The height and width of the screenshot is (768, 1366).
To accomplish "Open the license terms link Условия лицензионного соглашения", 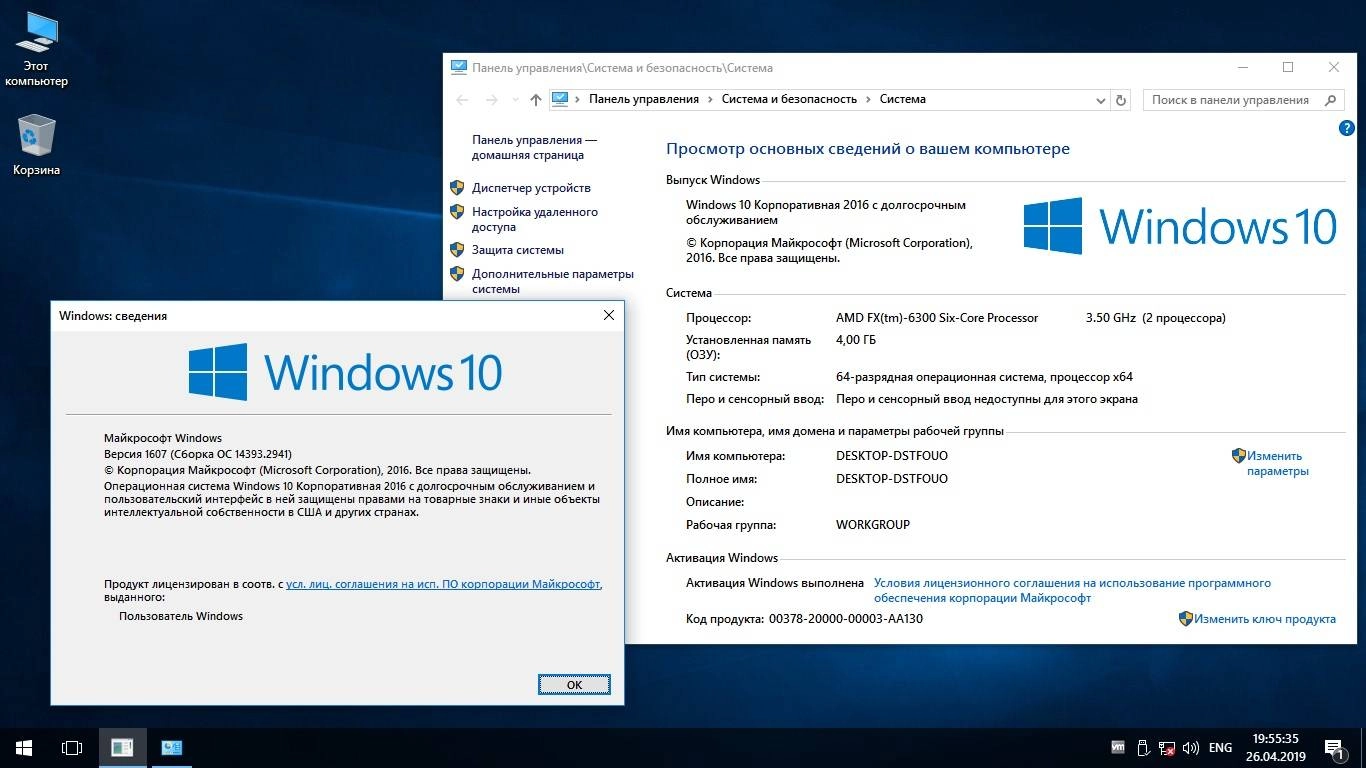I will pyautogui.click(x=1072, y=590).
